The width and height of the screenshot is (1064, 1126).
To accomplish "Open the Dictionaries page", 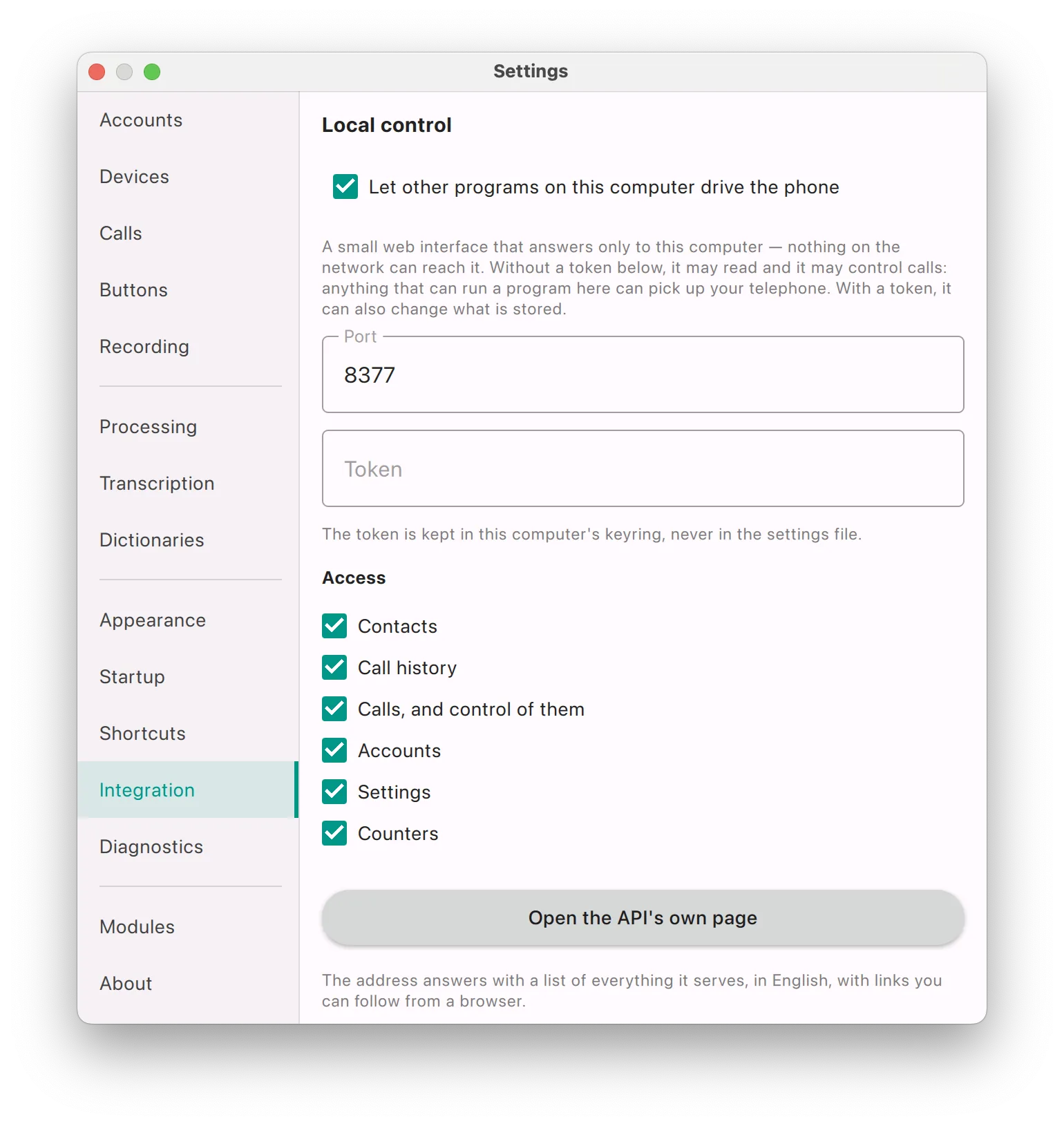I will point(188,540).
